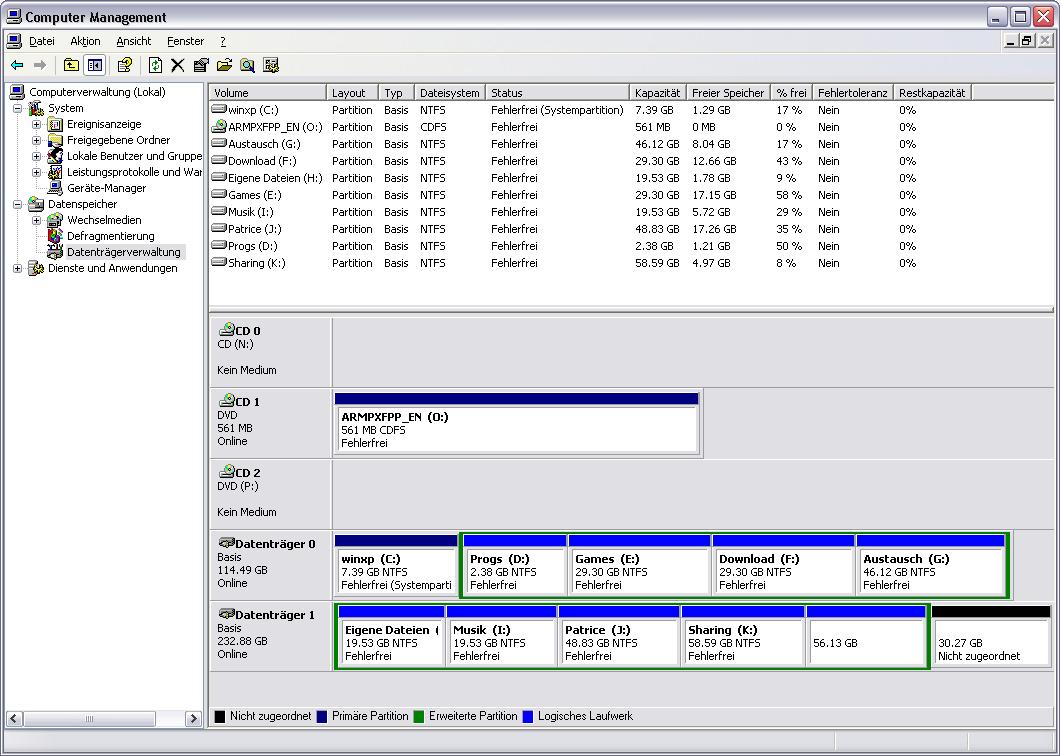The image size is (1060, 756).
Task: Open the Properties toolbar icon
Action: tap(201, 65)
